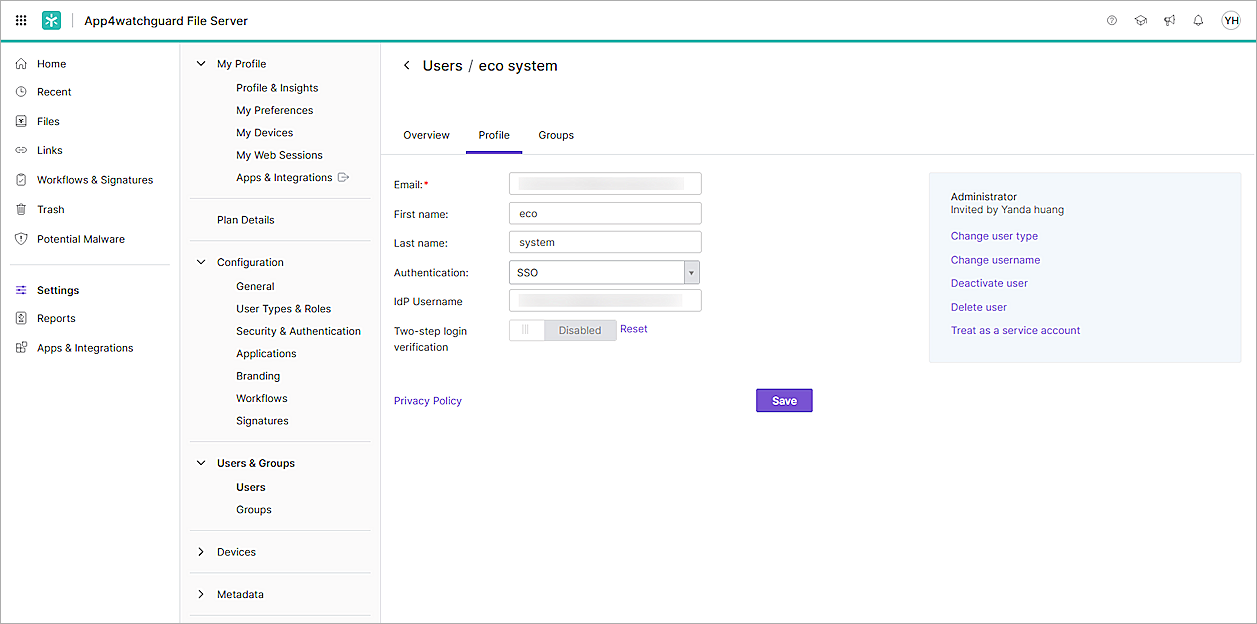
Task: Expand the Devices section
Action: pyautogui.click(x=201, y=552)
